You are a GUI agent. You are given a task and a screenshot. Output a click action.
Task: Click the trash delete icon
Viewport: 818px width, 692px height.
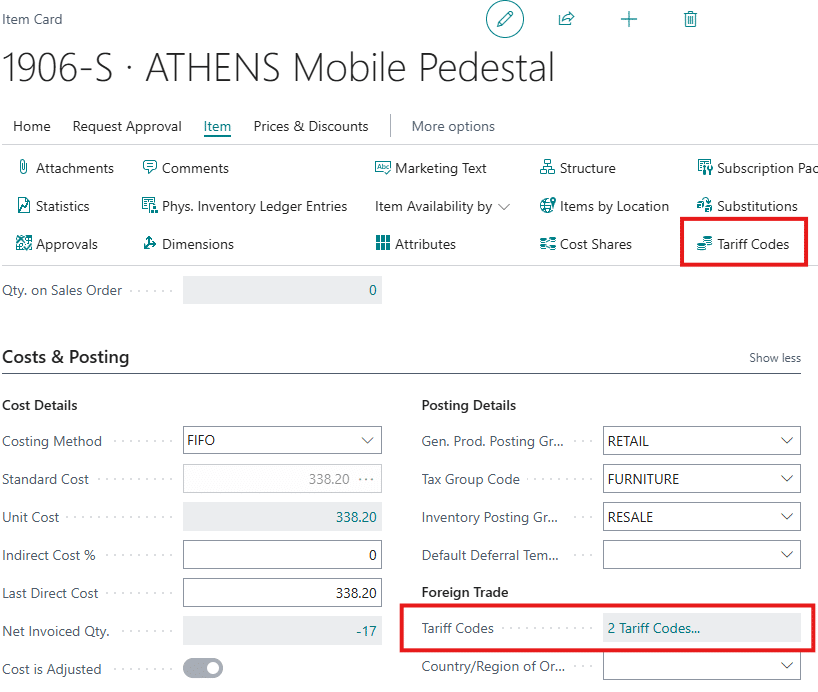coord(690,19)
